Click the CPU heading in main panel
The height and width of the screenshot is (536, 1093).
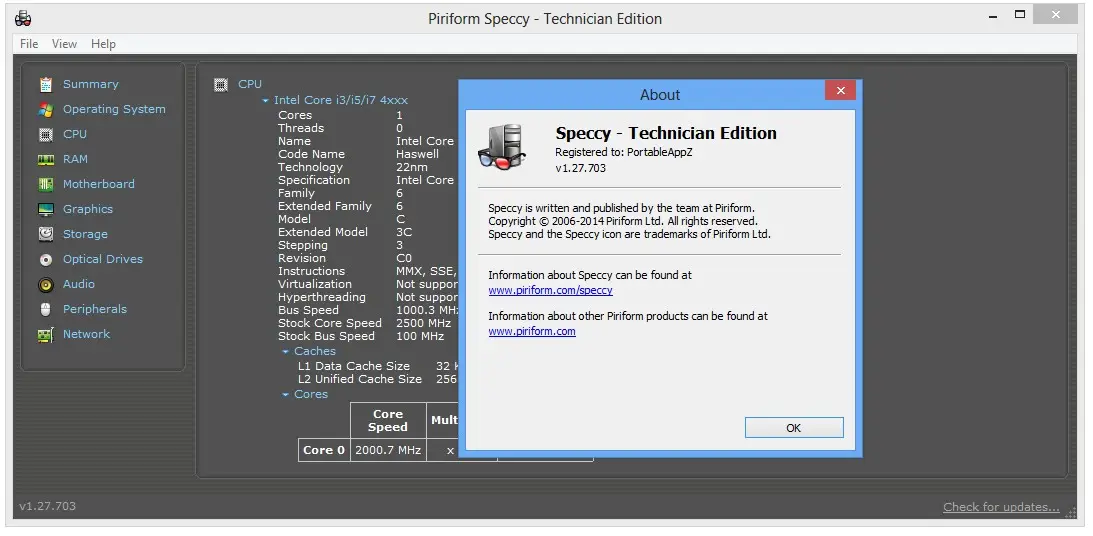pos(250,84)
